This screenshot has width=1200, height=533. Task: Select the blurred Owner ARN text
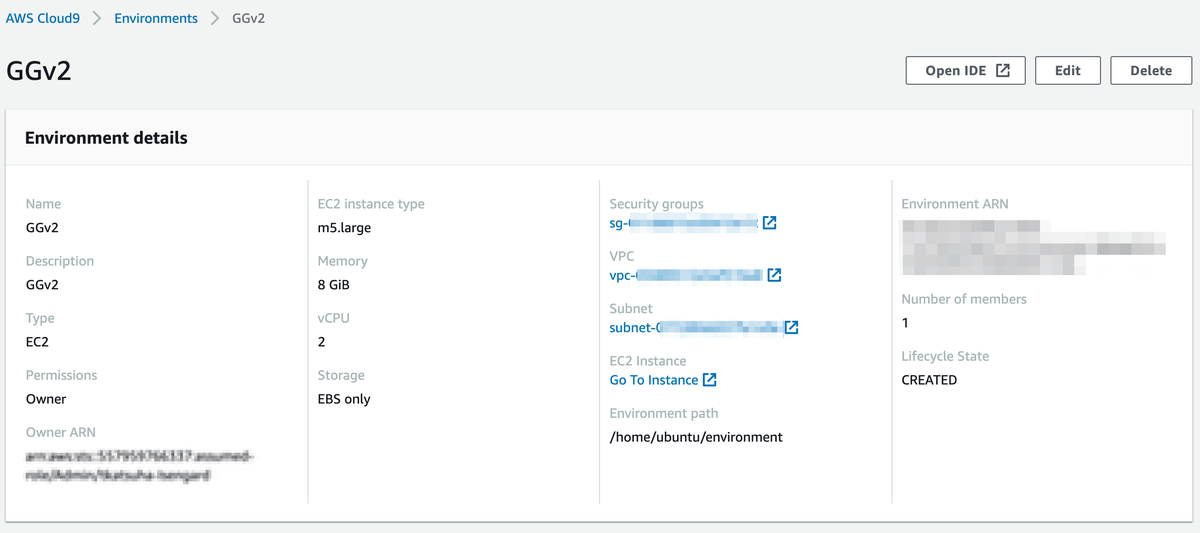pos(140,467)
